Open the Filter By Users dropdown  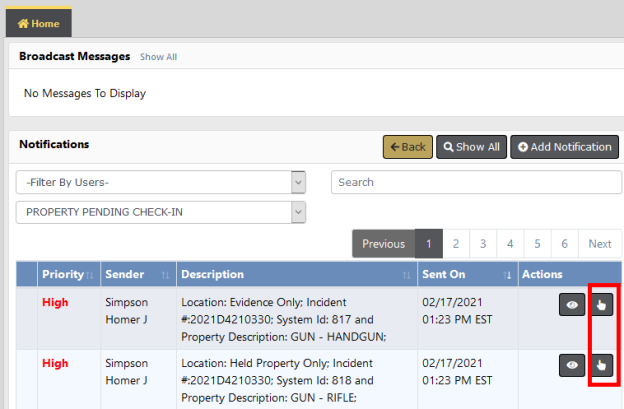[x=160, y=182]
